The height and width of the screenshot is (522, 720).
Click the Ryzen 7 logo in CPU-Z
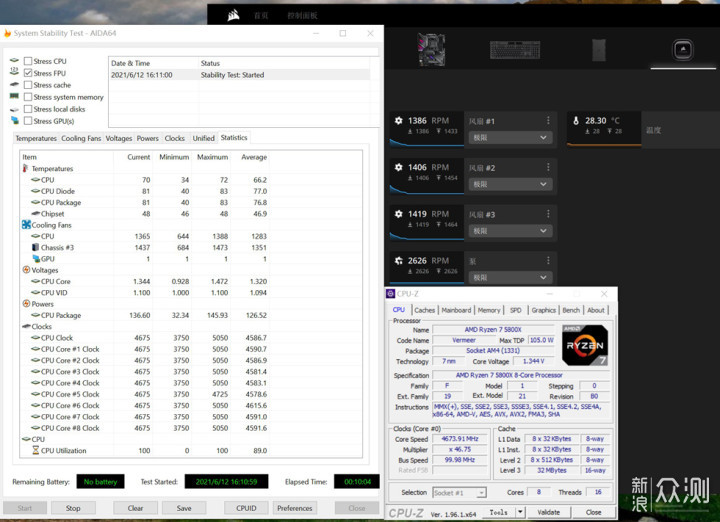[x=585, y=345]
